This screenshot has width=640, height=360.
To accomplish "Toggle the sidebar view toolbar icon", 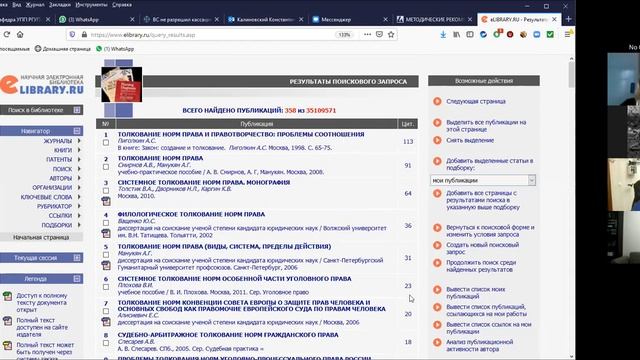I will click(470, 35).
